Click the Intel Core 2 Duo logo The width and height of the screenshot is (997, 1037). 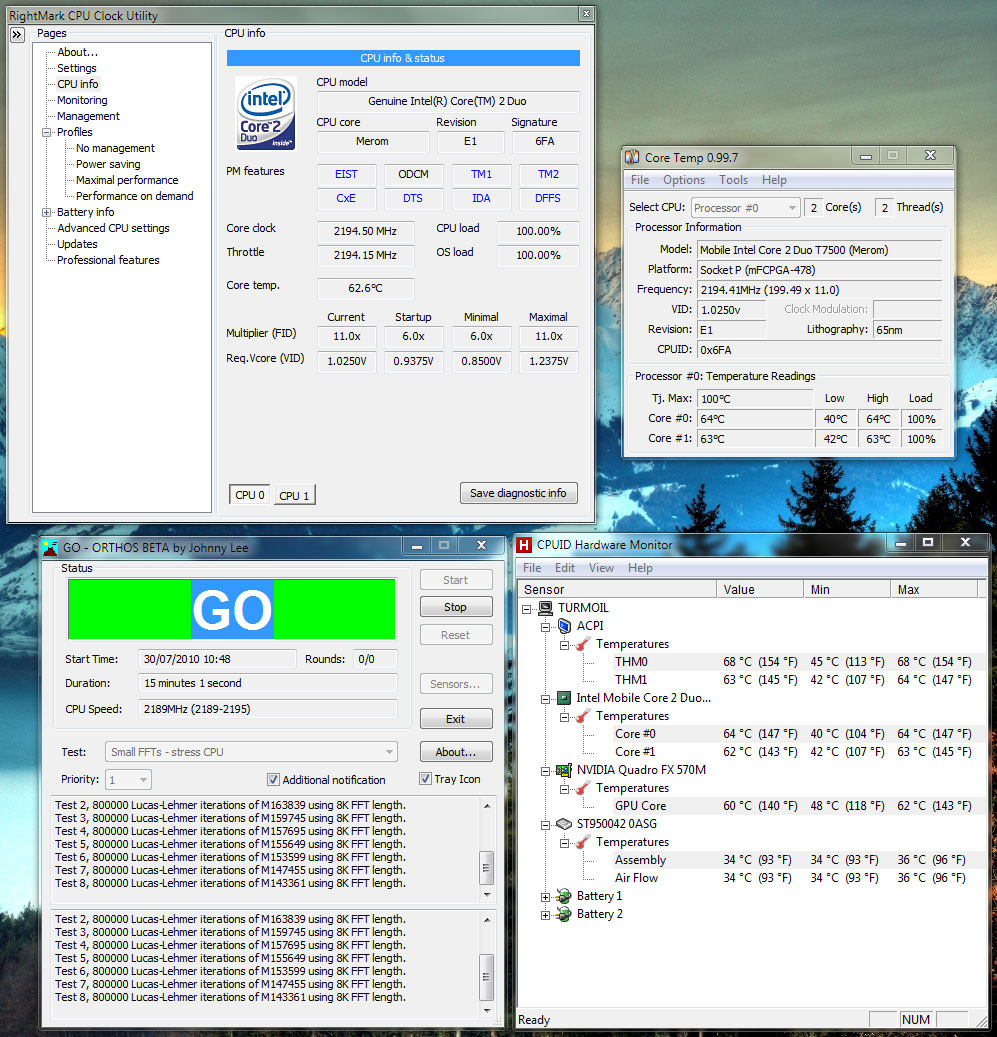point(266,113)
